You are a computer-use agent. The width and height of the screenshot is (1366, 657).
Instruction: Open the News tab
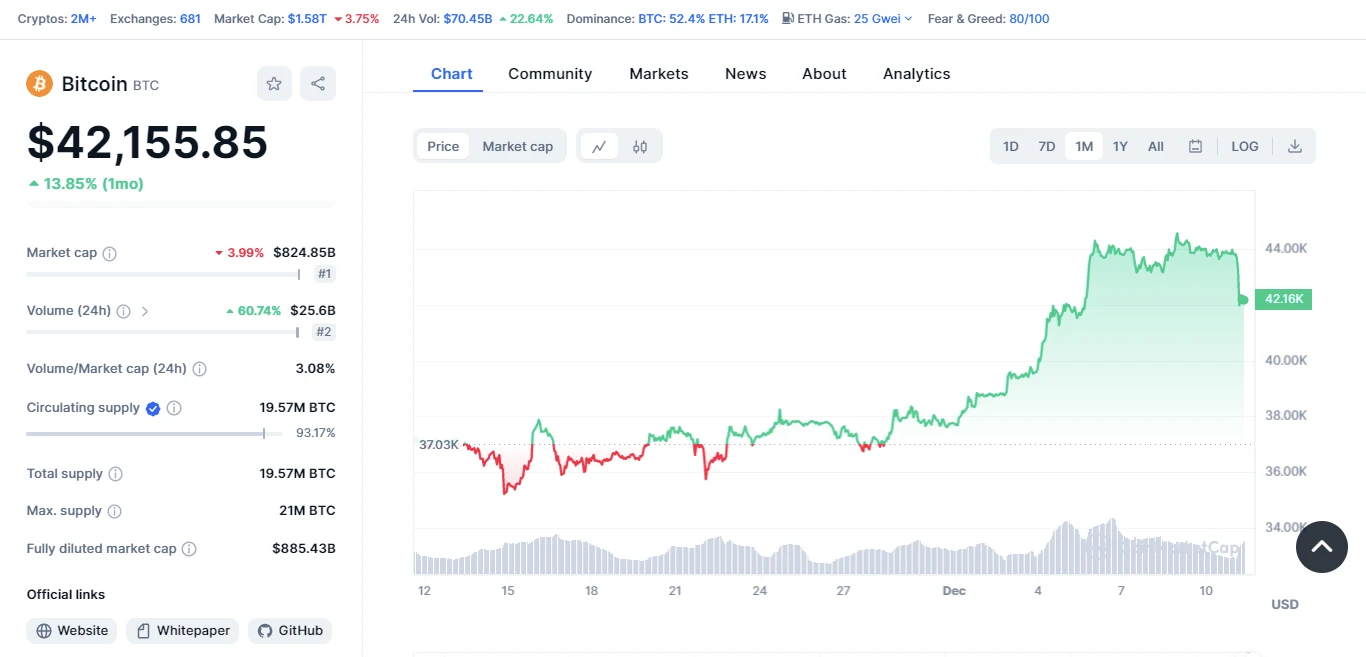[x=746, y=74]
